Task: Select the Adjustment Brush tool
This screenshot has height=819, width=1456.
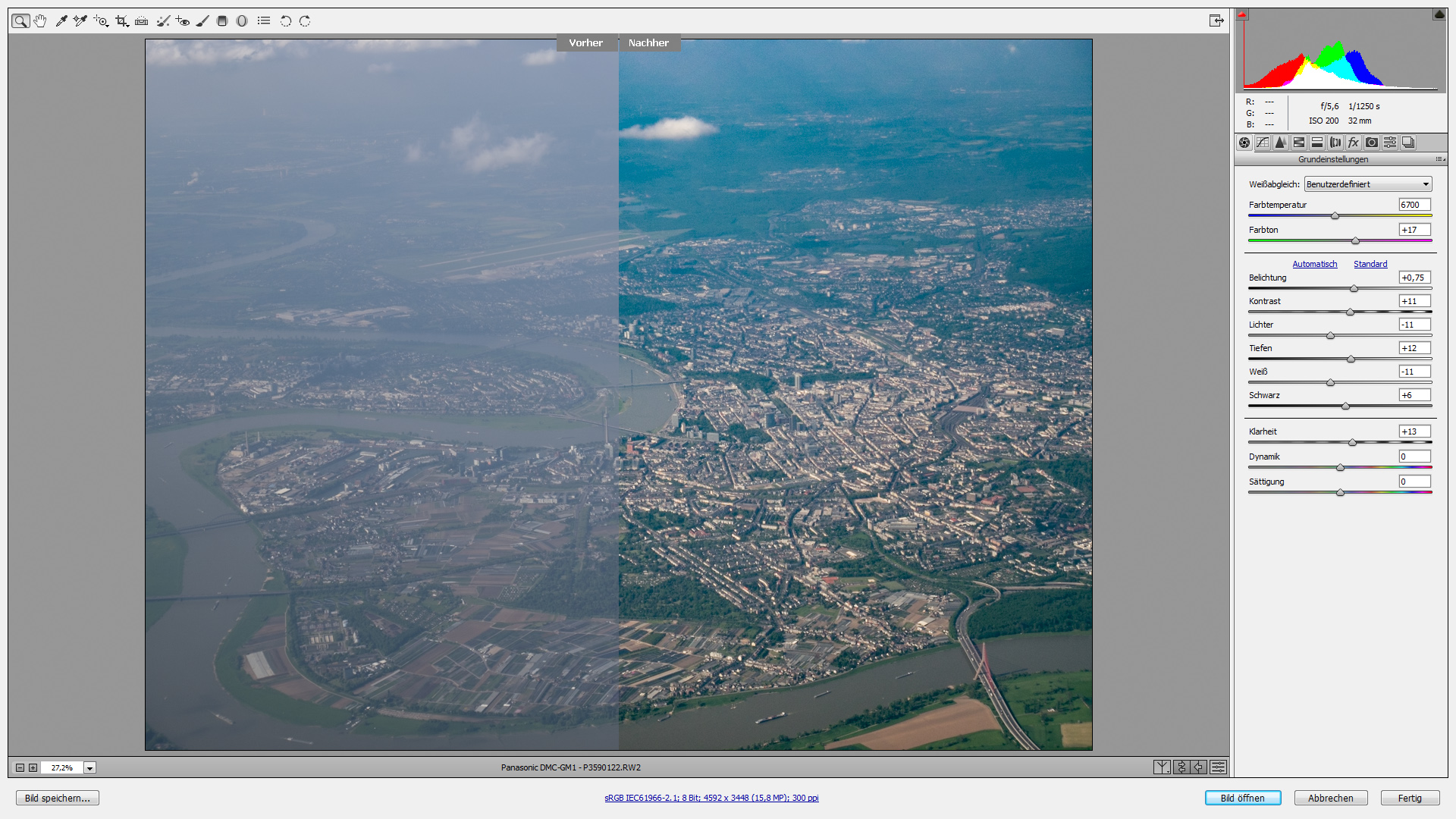Action: (202, 21)
